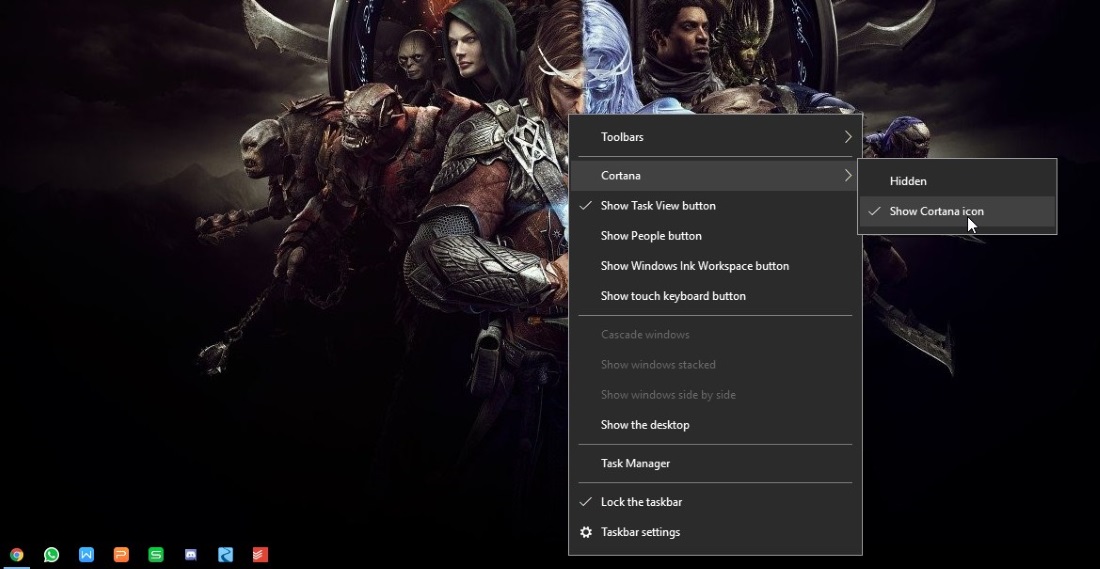The height and width of the screenshot is (569, 1100).
Task: Enable Show touch keyboard button
Action: (715, 296)
